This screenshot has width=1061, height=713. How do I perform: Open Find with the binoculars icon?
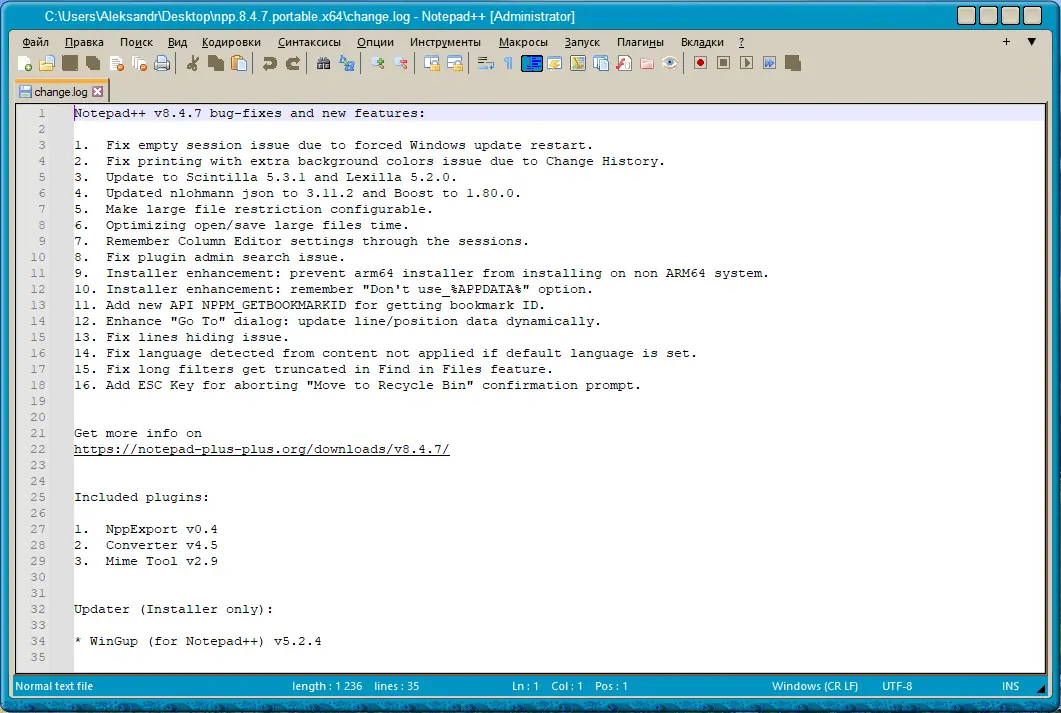point(323,64)
